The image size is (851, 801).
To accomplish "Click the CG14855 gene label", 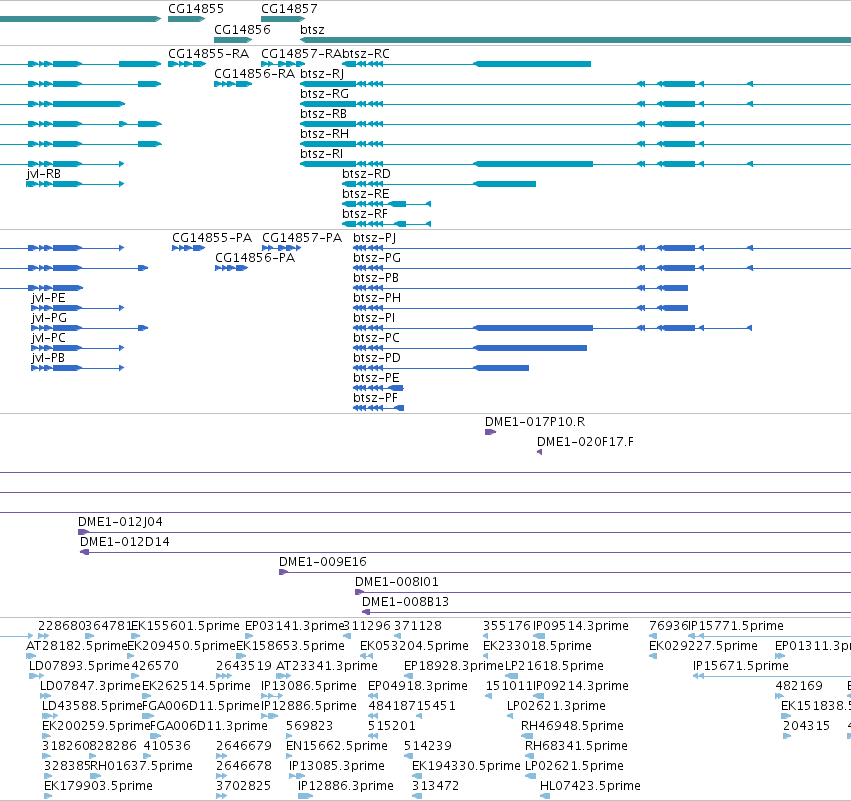I will [x=195, y=9].
